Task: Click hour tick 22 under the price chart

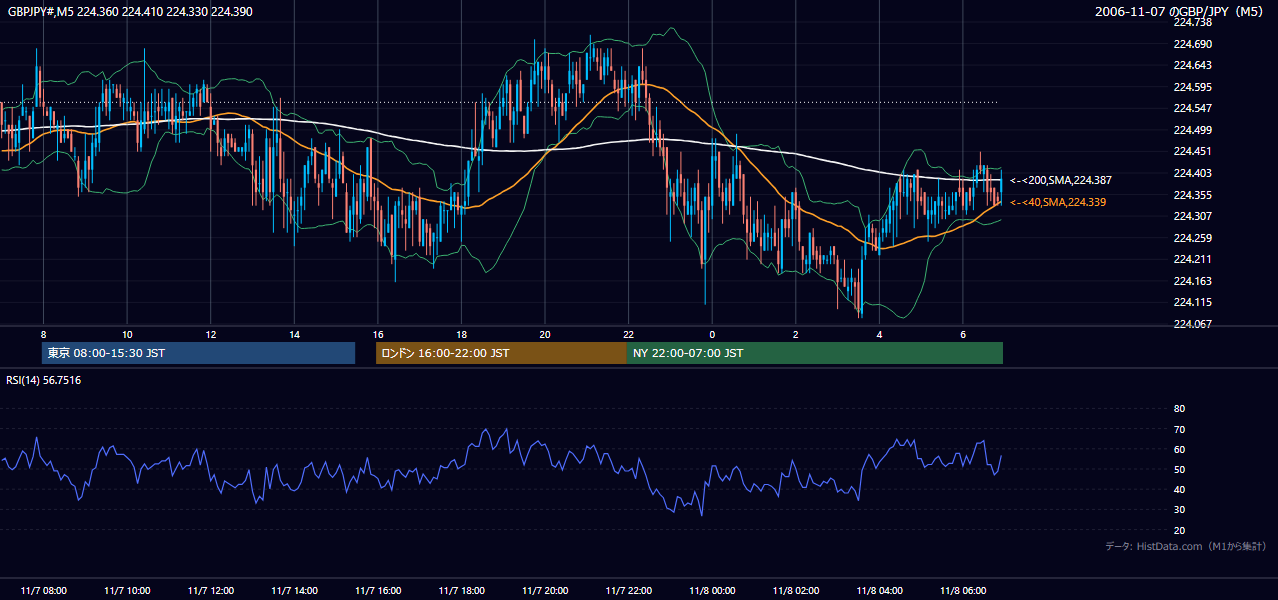Action: (x=628, y=334)
